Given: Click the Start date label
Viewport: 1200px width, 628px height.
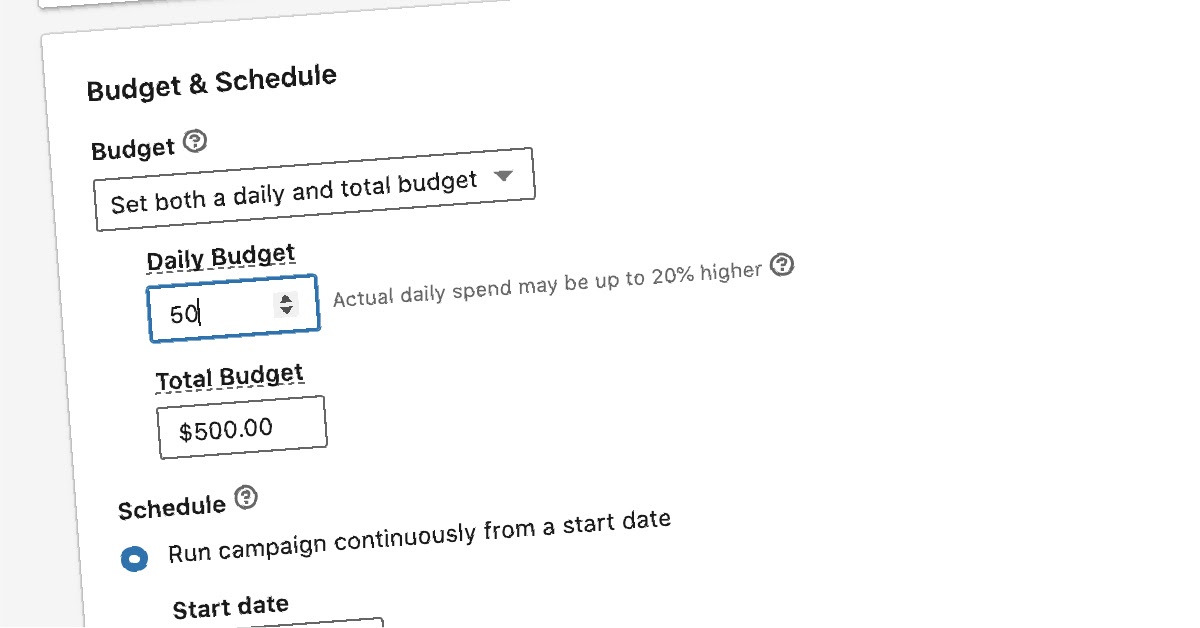Looking at the screenshot, I should [x=231, y=607].
